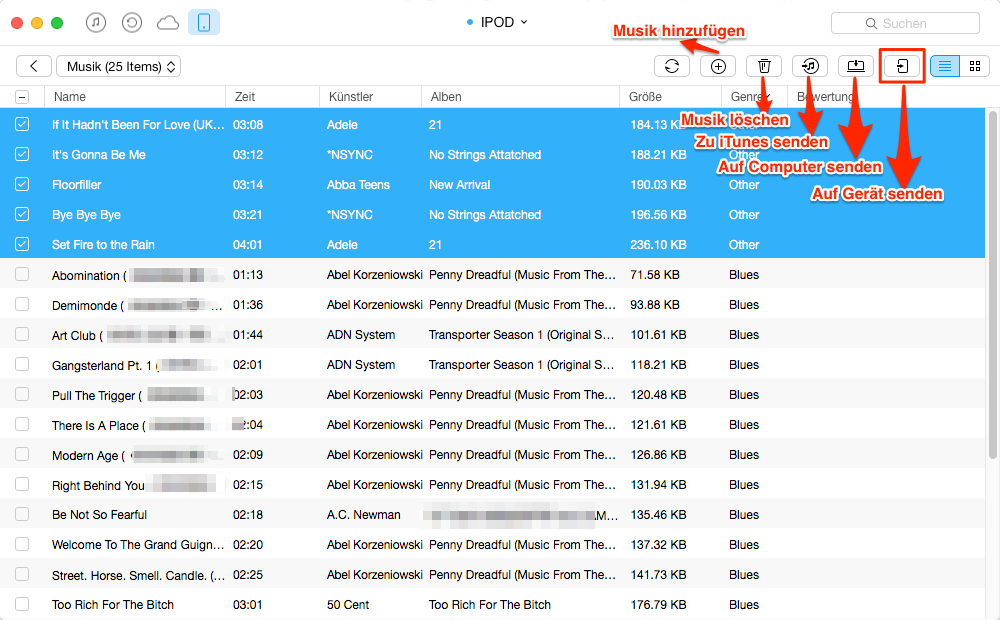Click A.C. Newman artist cell
This screenshot has width=1000, height=620.
(x=364, y=515)
